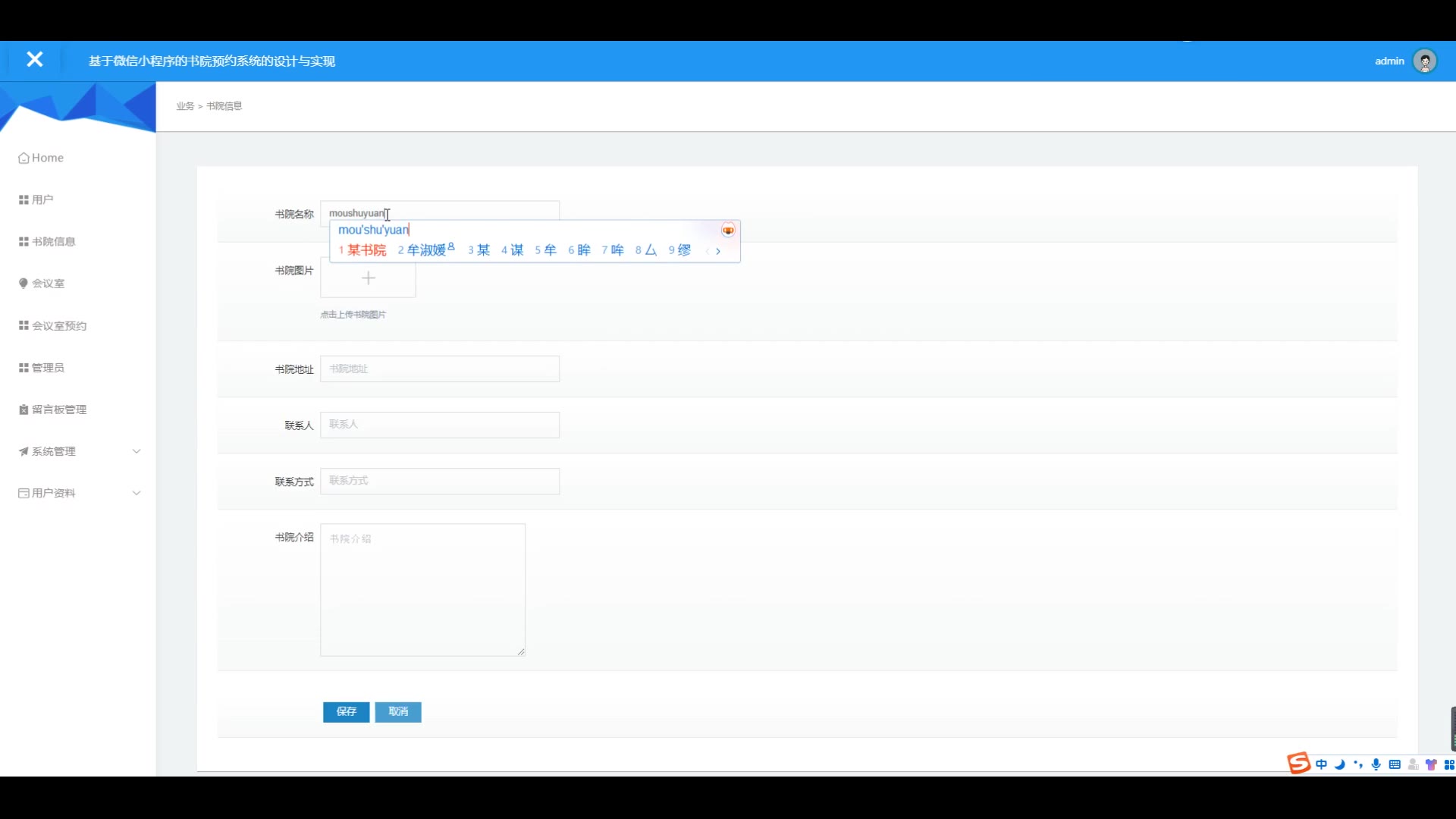
Task: Open the IME soft keyboard icon
Action: [1395, 764]
